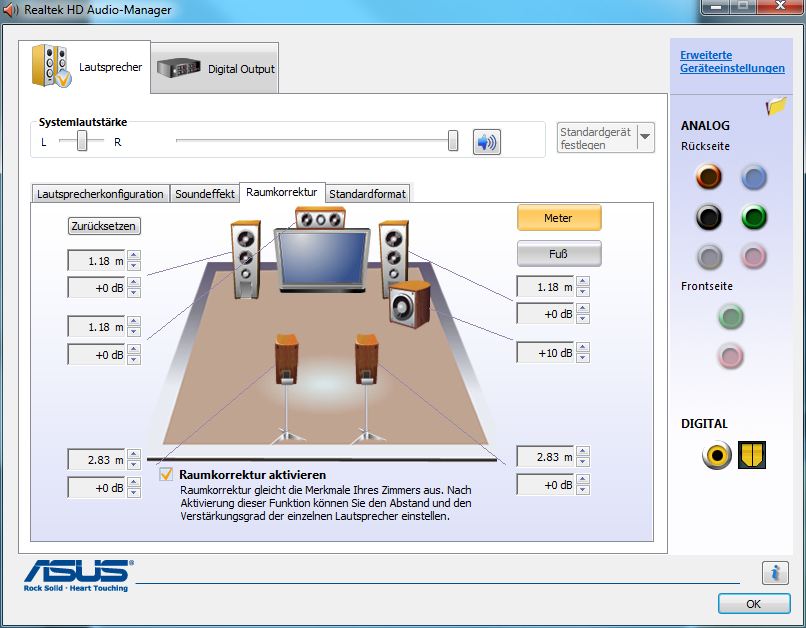Switch to Lautsprecherkonfiguration tab
The height and width of the screenshot is (628, 806).
pos(100,194)
